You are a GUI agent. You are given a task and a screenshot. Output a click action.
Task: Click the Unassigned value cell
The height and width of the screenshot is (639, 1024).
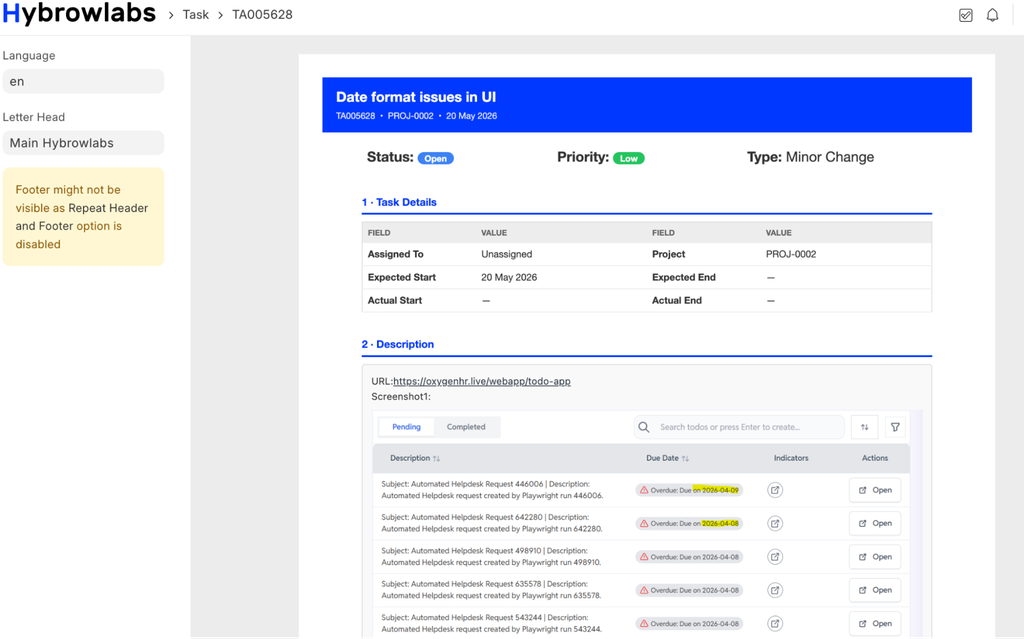(x=506, y=254)
